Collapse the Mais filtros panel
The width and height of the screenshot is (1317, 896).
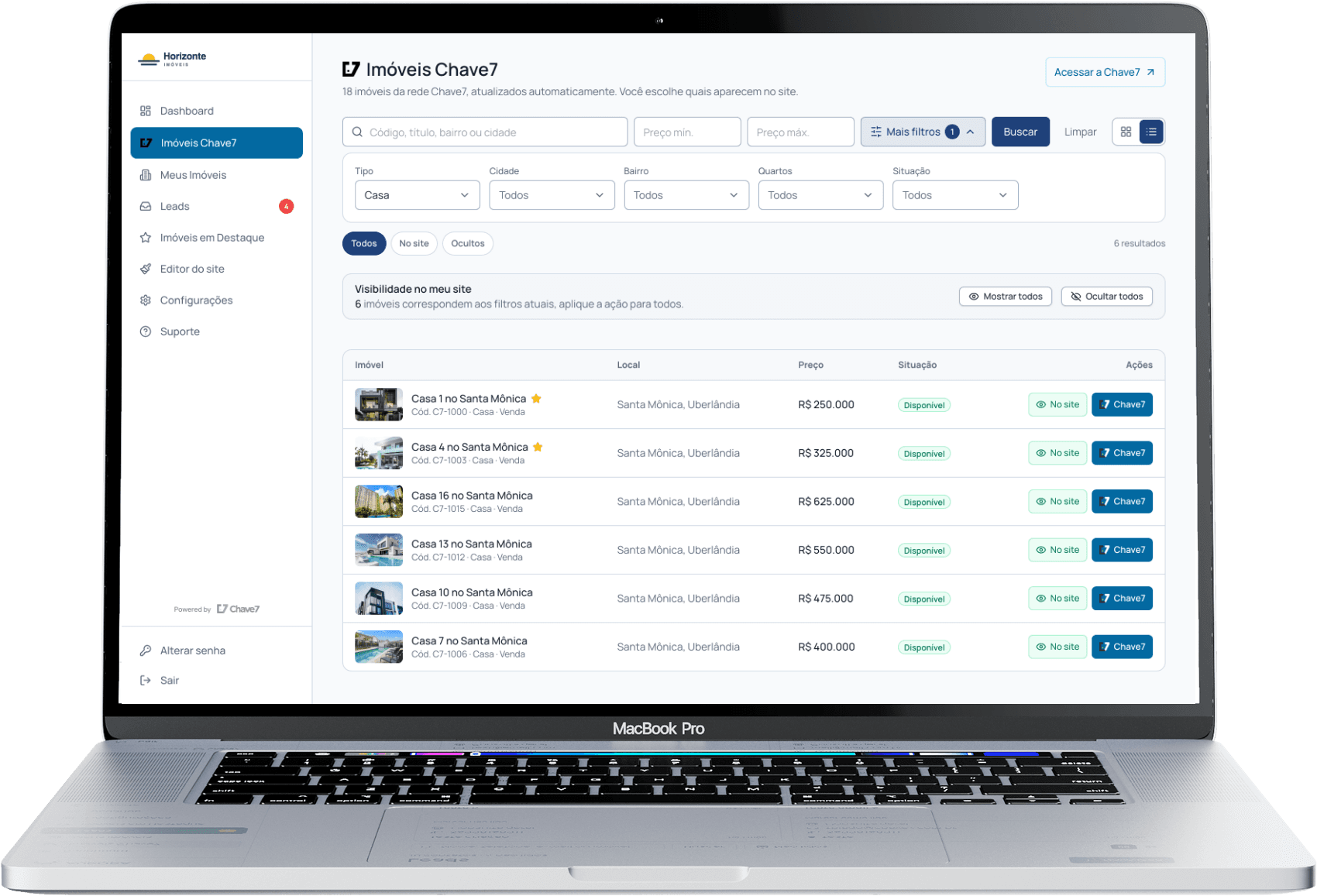click(x=923, y=132)
